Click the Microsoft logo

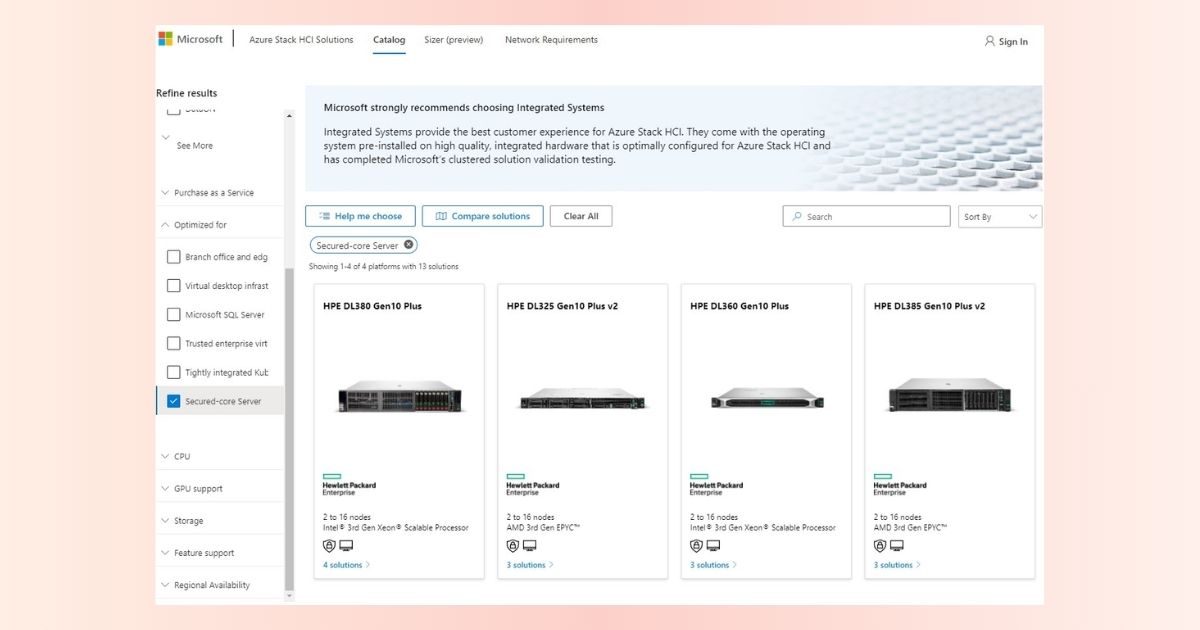[x=190, y=39]
